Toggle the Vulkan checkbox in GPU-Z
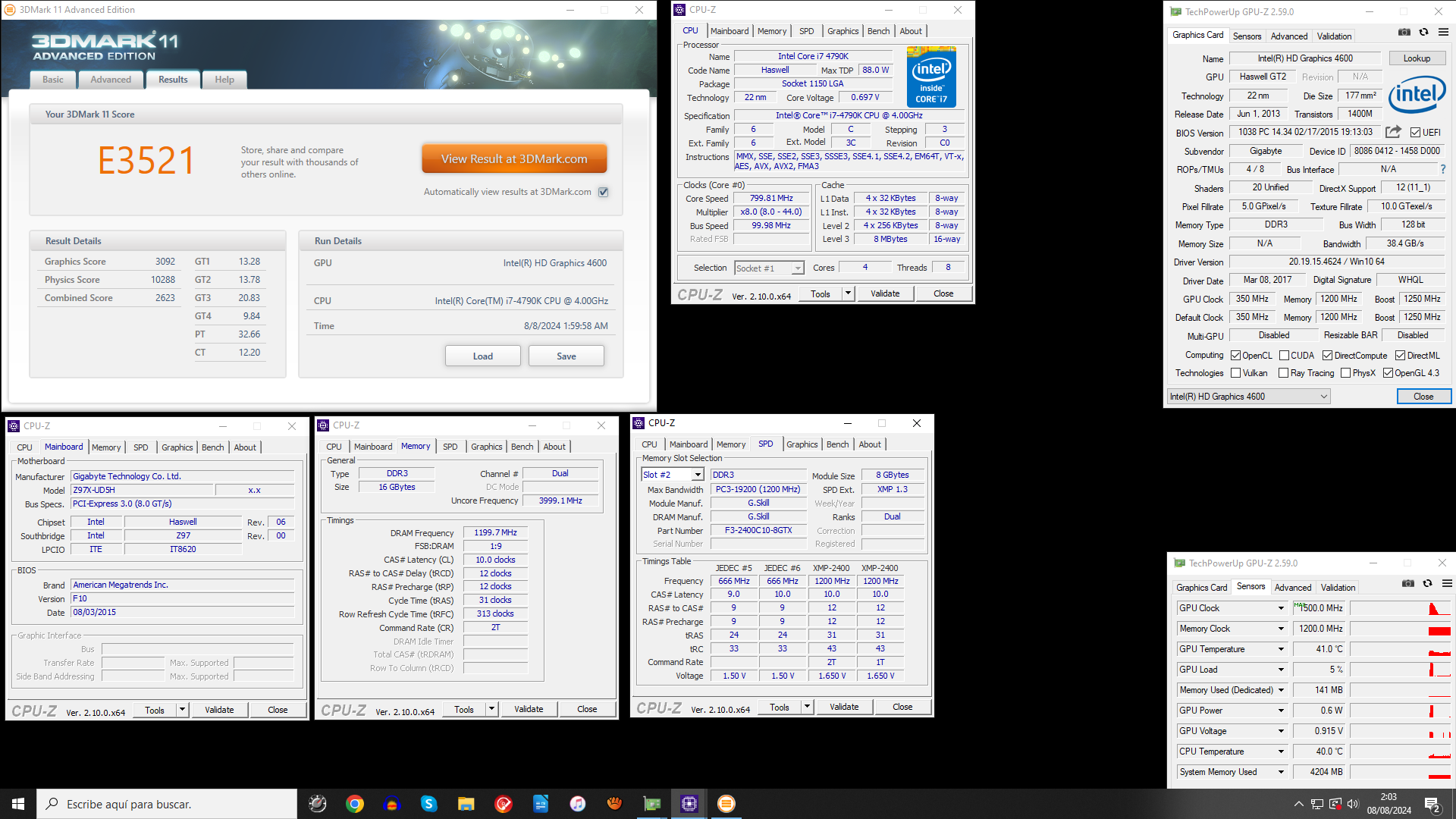This screenshot has width=1456, height=819. (1236, 373)
